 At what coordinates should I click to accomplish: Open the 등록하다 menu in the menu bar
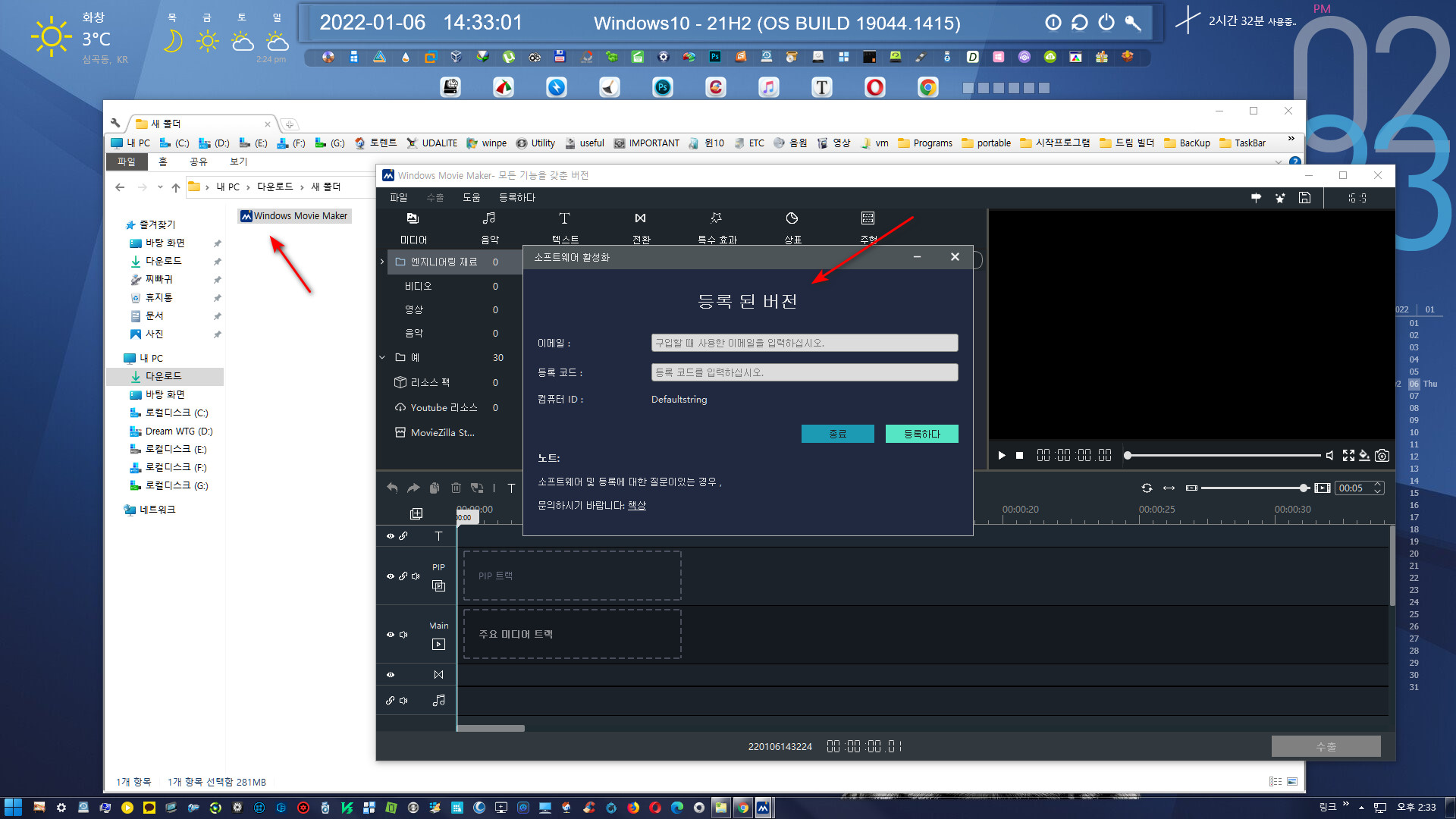pos(517,197)
